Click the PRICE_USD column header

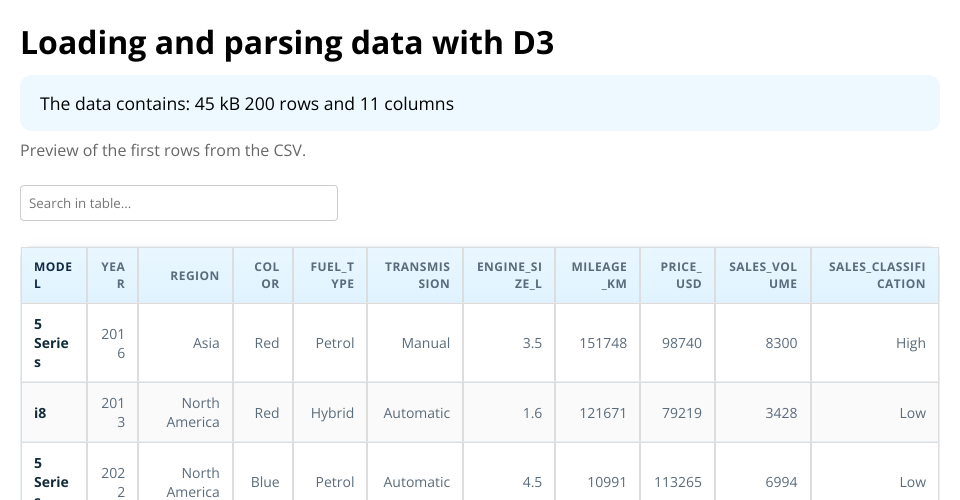click(681, 275)
